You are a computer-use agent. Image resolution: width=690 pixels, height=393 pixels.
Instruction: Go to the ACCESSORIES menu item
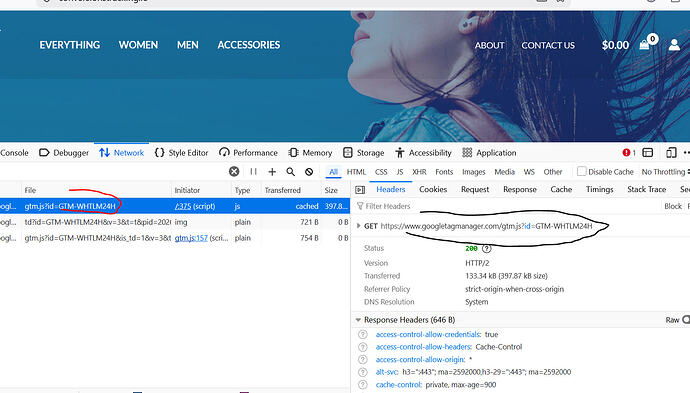tap(249, 45)
